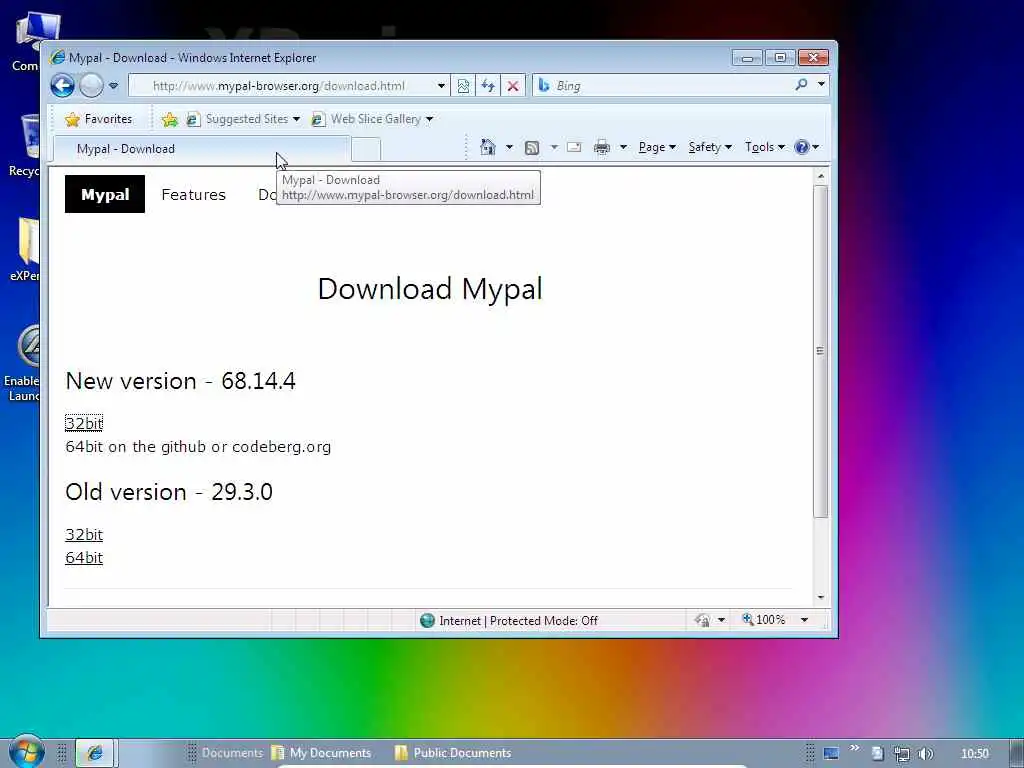Expand the Home button dropdown arrow
The image size is (1024, 768).
[x=509, y=147]
